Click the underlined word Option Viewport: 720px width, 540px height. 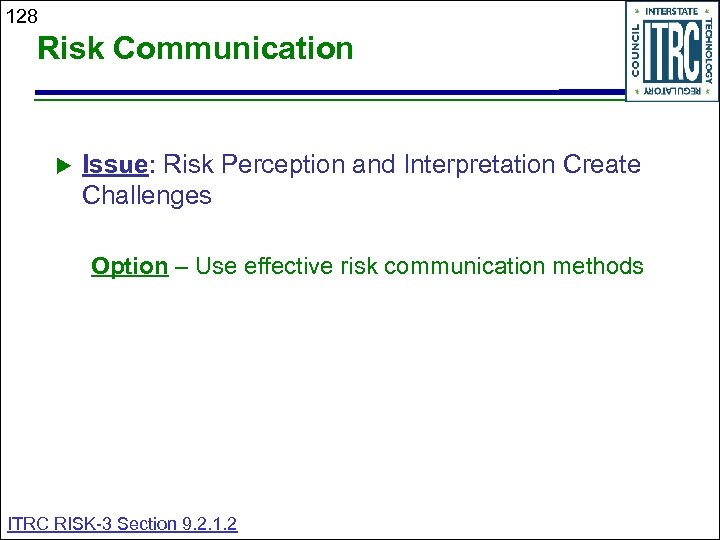129,266
